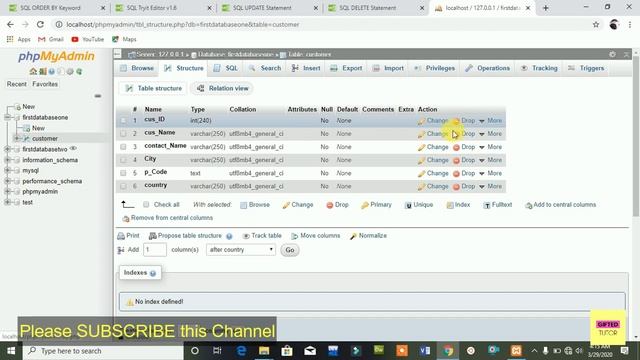The image size is (640, 360).
Task: Tick checkbox for country row
Action: pos(123,186)
